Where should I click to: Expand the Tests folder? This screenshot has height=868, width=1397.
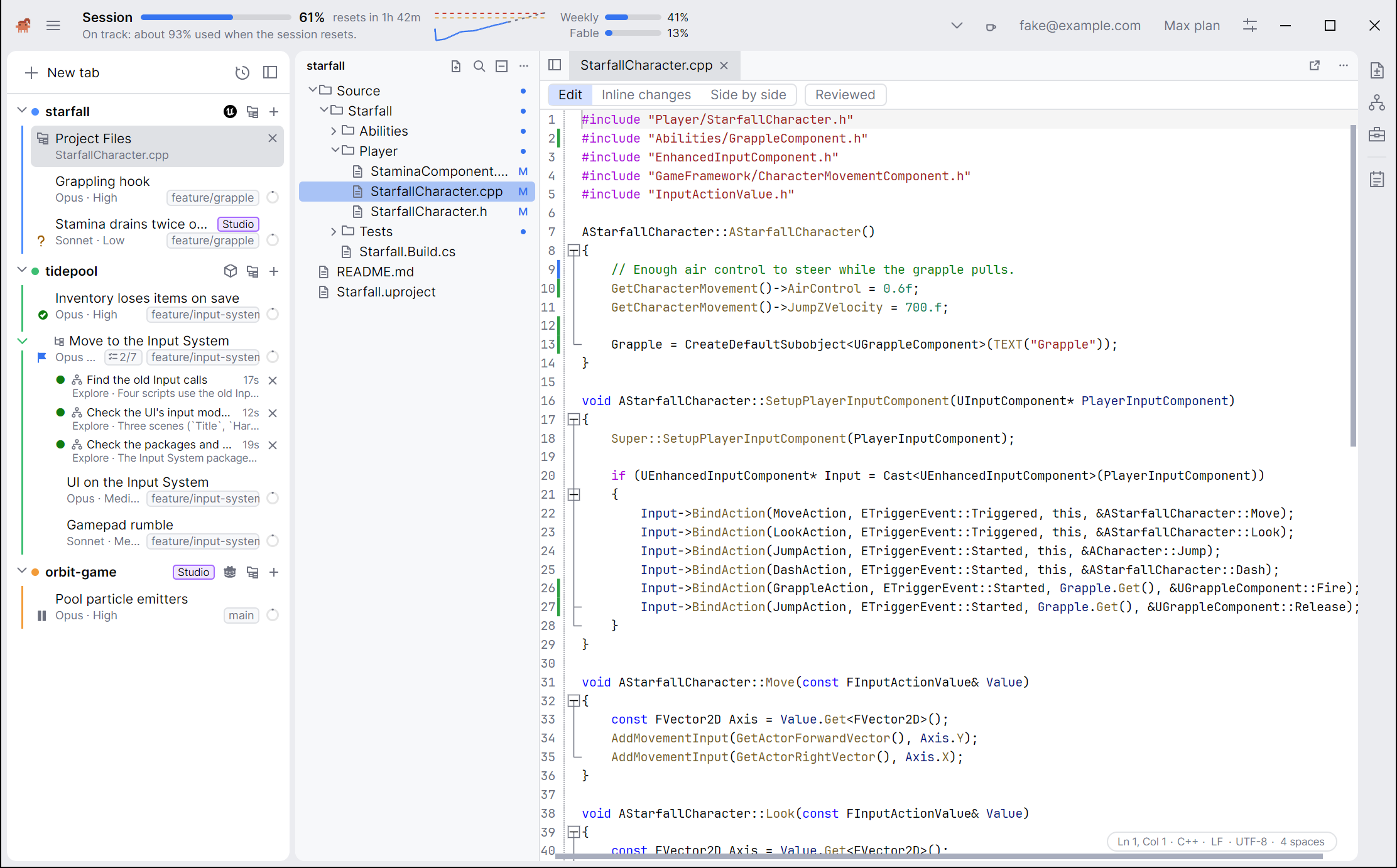click(x=334, y=232)
